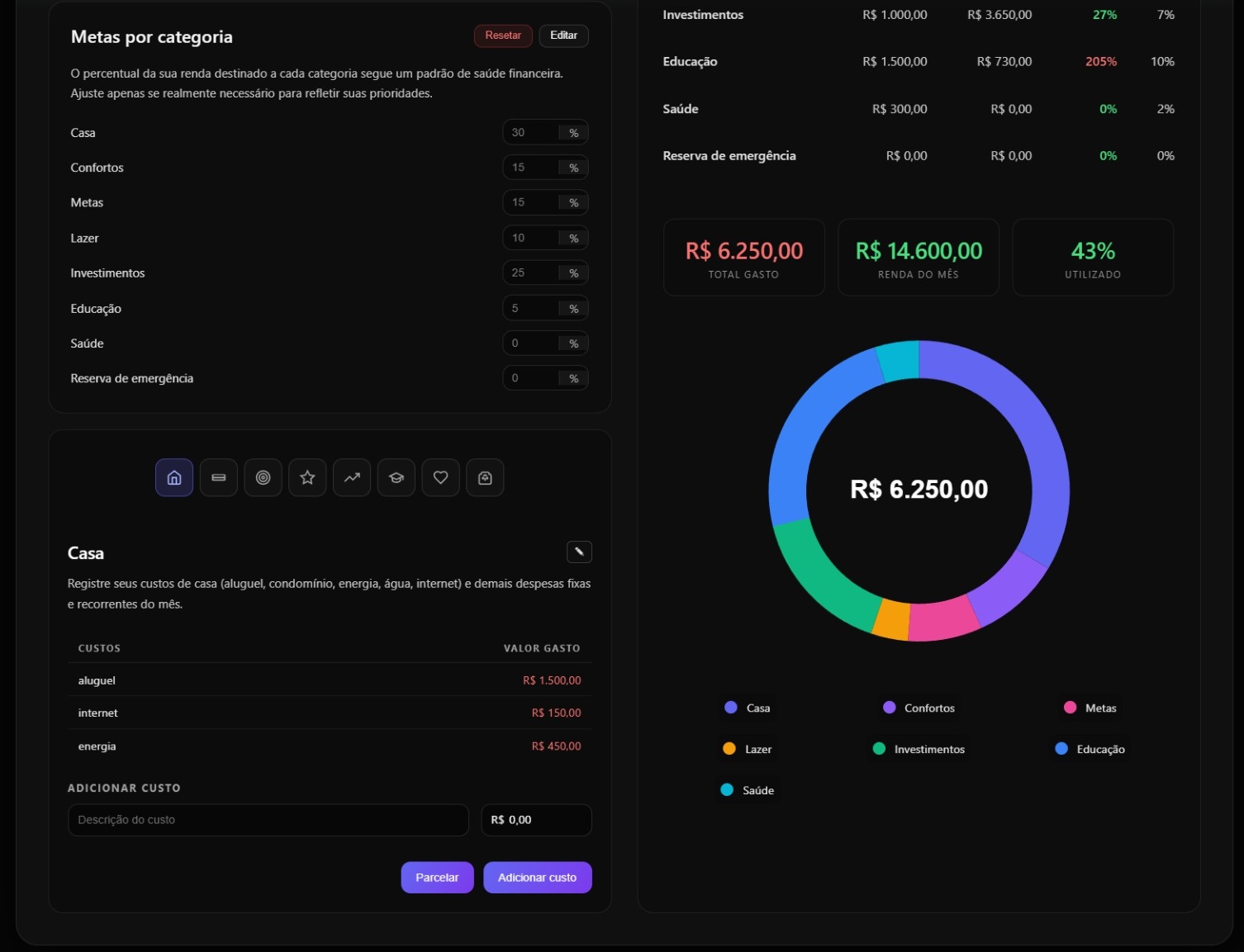Select the Educação graduation cap icon

pyautogui.click(x=396, y=478)
